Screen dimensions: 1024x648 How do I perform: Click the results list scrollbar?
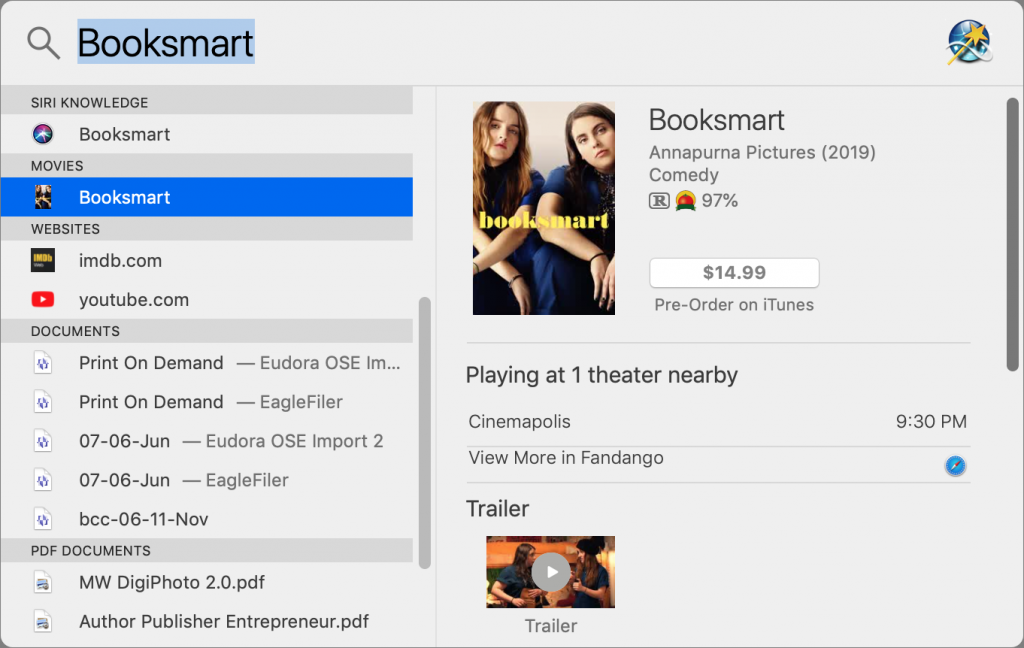[424, 433]
